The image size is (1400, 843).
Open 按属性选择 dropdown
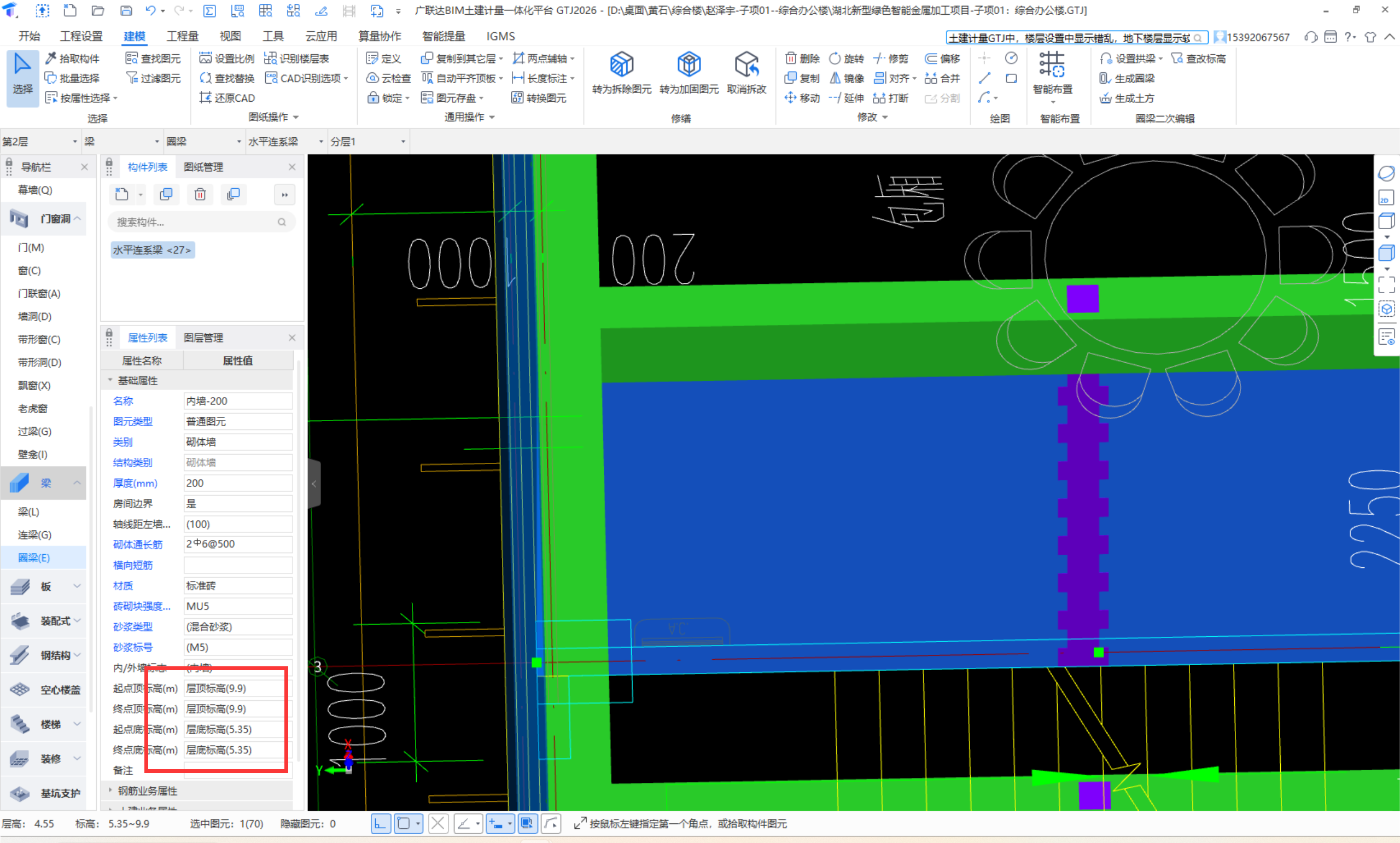pos(115,98)
